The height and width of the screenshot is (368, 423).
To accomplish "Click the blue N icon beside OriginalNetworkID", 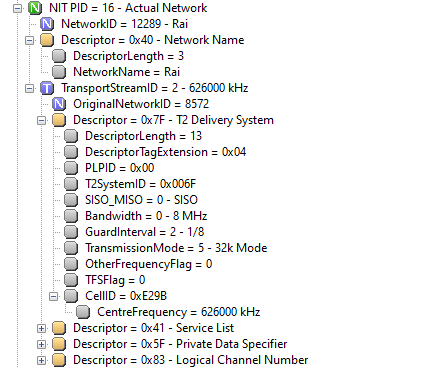I will 59,104.
